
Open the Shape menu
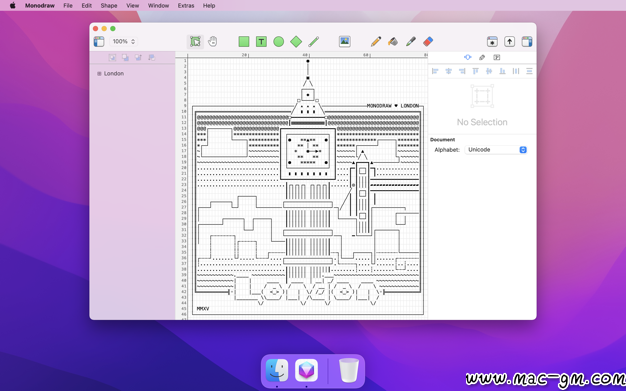(109, 6)
